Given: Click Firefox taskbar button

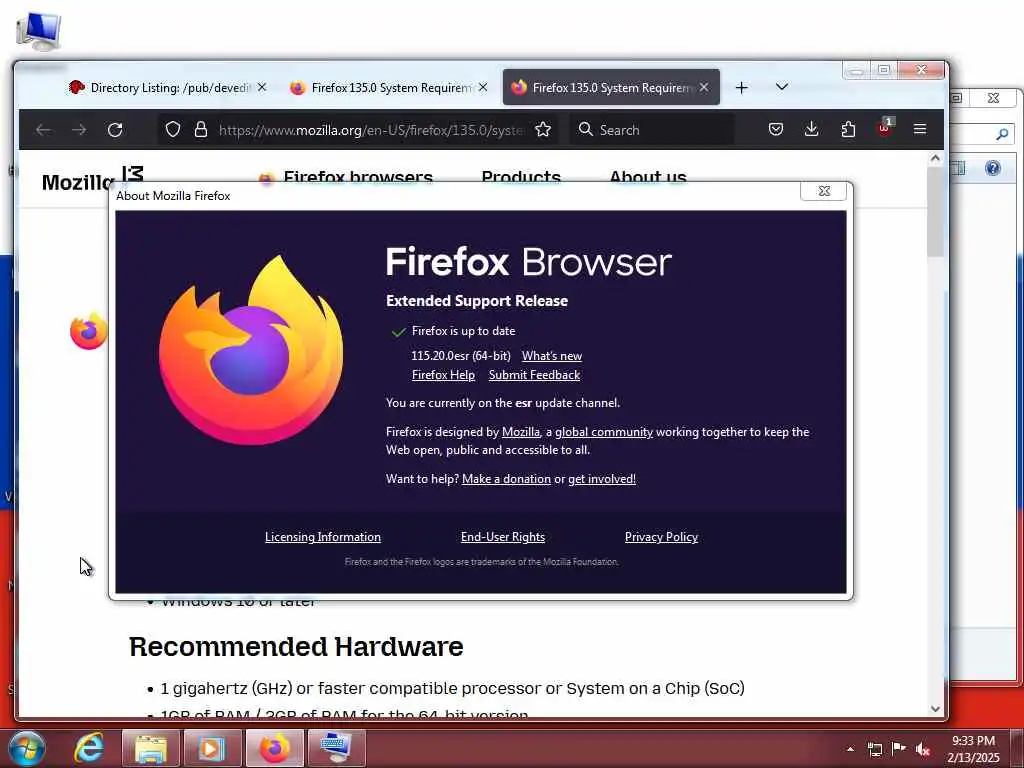Looking at the screenshot, I should point(274,748).
